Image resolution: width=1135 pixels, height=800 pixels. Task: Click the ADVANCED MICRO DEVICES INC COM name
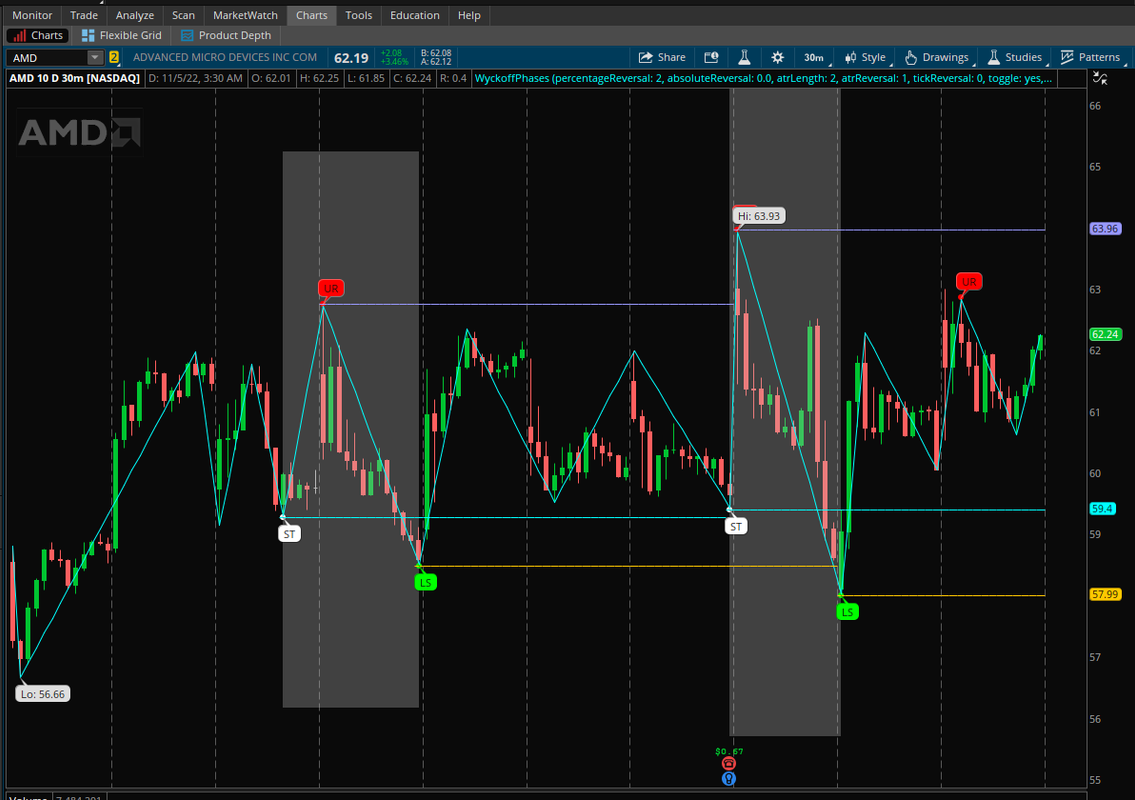coord(225,57)
